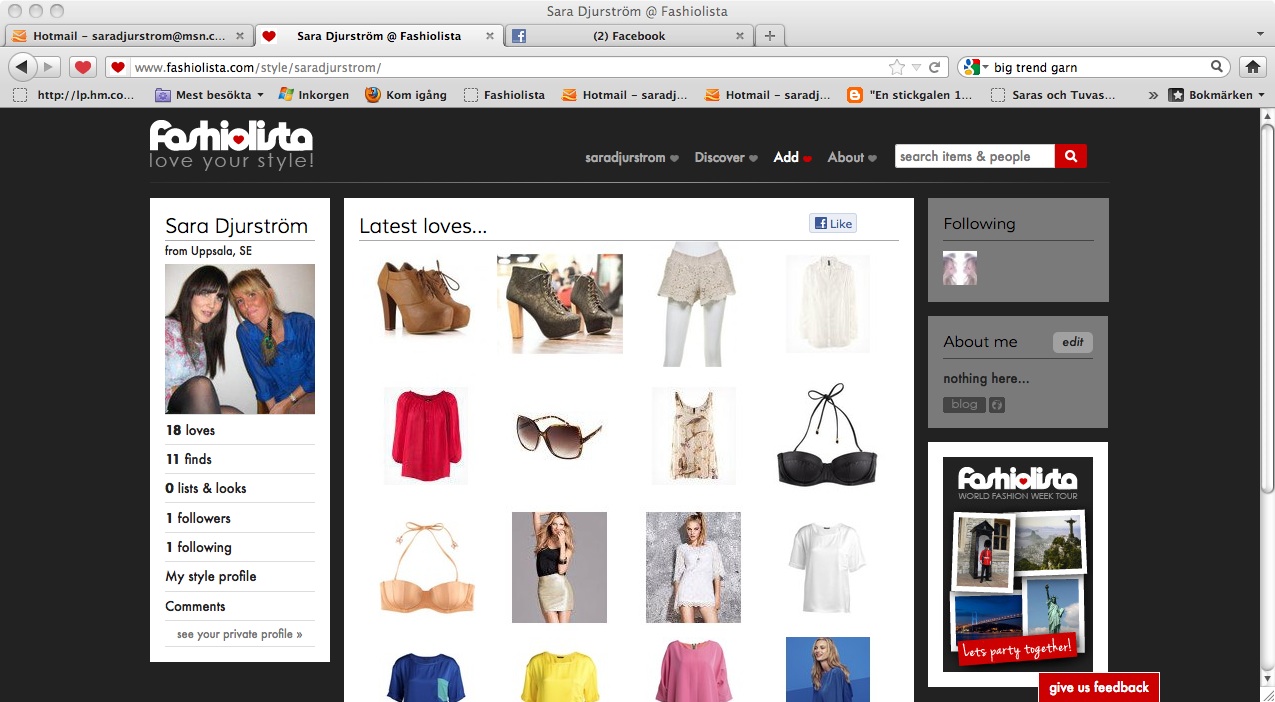Viewport: 1275px width, 702px height.
Task: Click the red magnifier search button on Fashiolista
Action: pos(1070,156)
